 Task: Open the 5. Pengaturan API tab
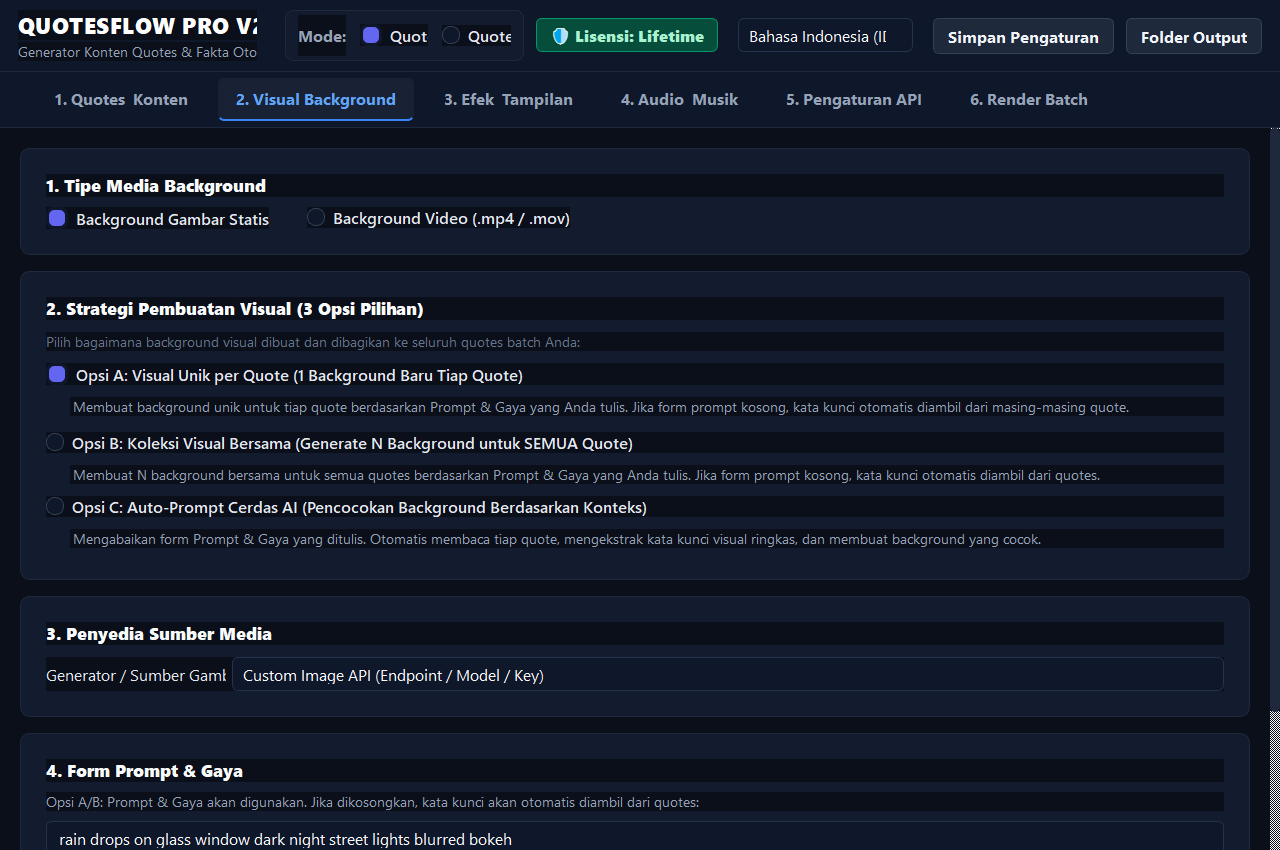click(x=853, y=99)
